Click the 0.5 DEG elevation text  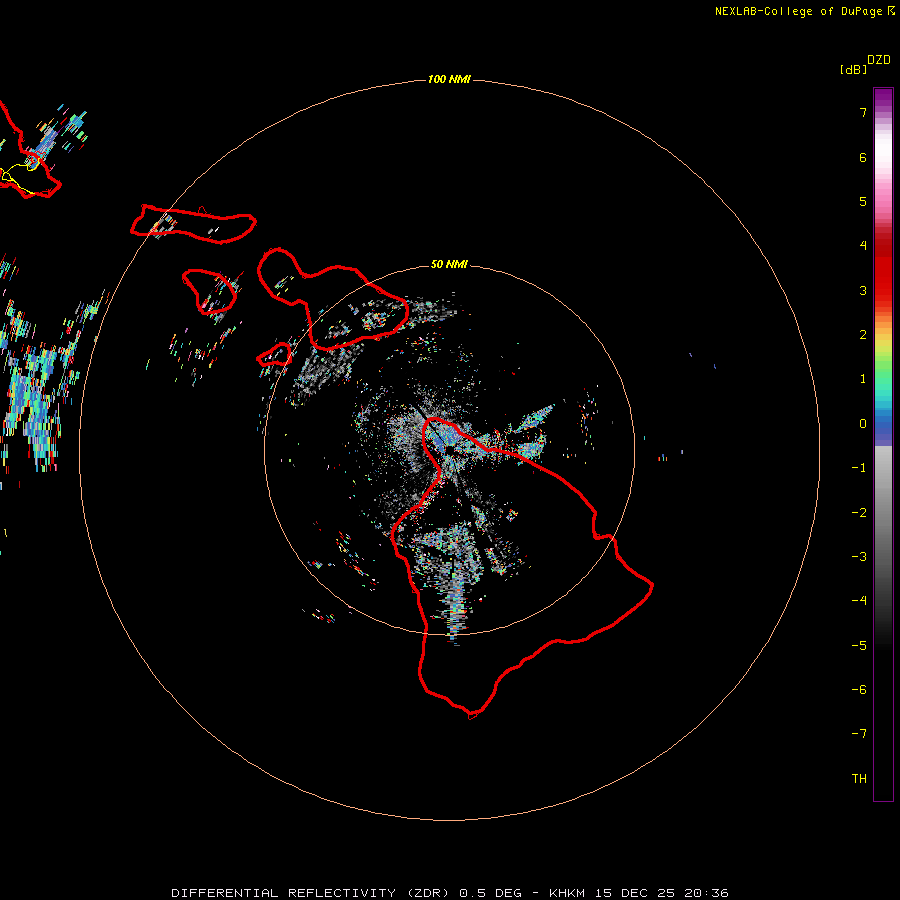click(491, 893)
